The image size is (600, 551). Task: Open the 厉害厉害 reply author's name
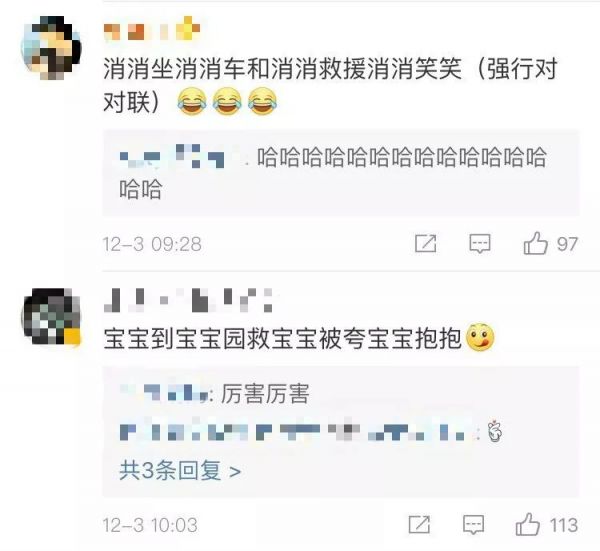(x=165, y=393)
